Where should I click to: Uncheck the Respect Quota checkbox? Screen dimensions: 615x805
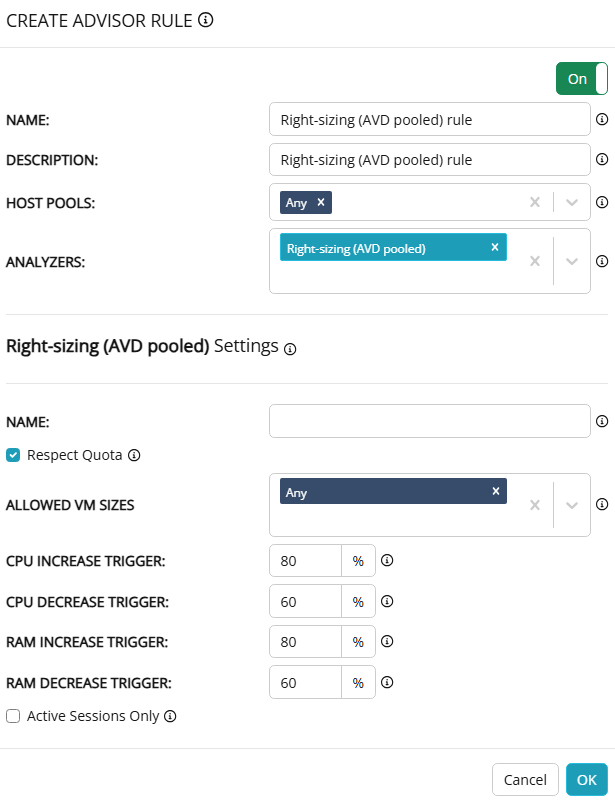point(13,455)
